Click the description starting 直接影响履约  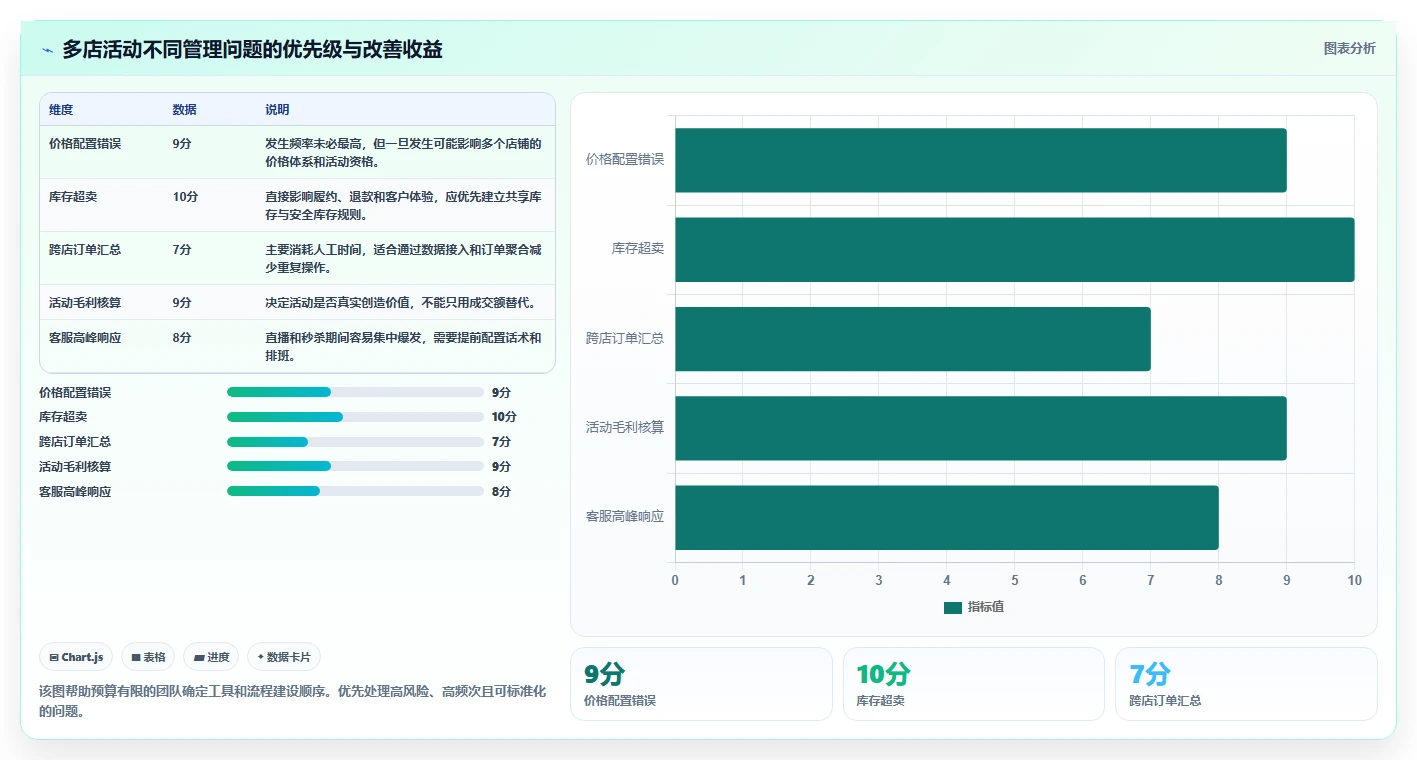(x=403, y=205)
